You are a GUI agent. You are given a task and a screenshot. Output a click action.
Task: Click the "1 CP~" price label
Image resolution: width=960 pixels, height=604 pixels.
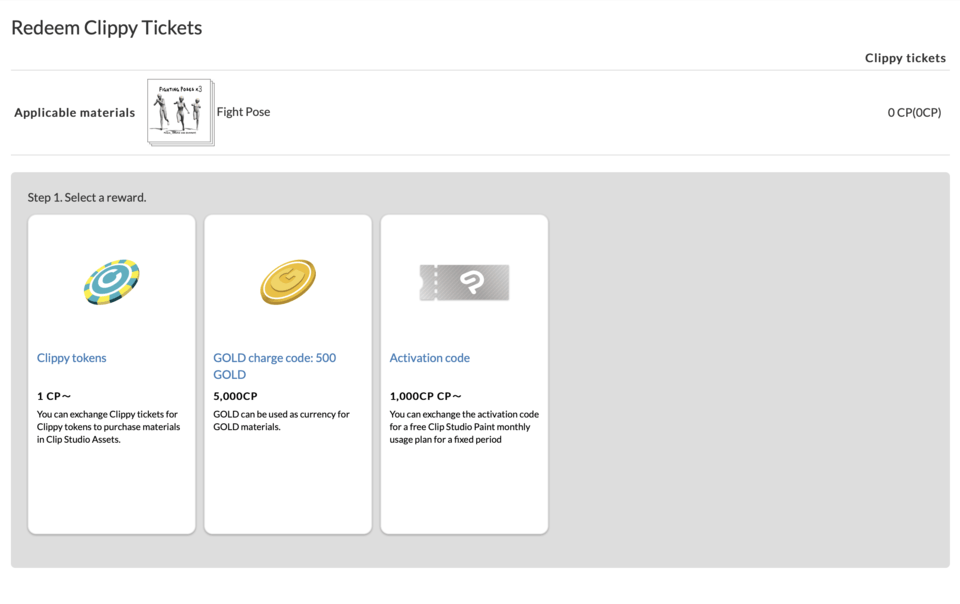coord(54,396)
